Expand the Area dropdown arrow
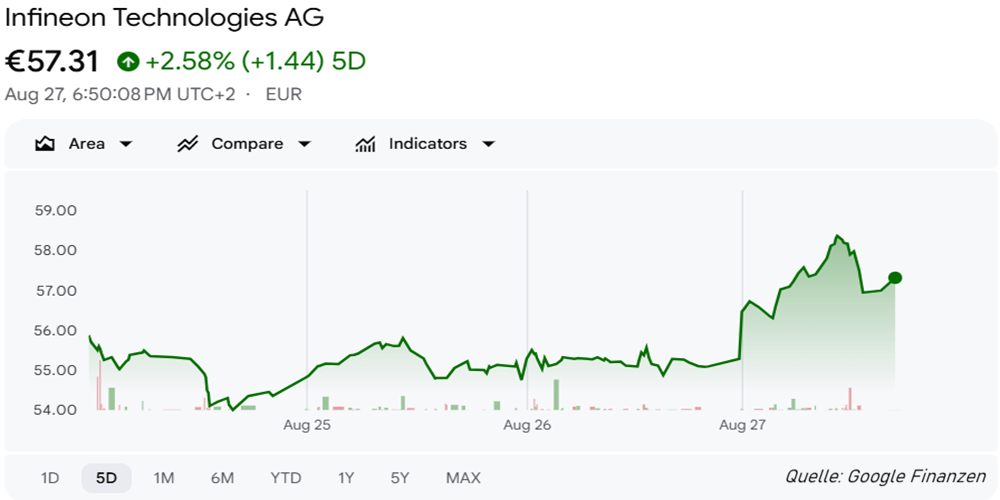Viewport: 1000px width, 500px height. tap(126, 144)
